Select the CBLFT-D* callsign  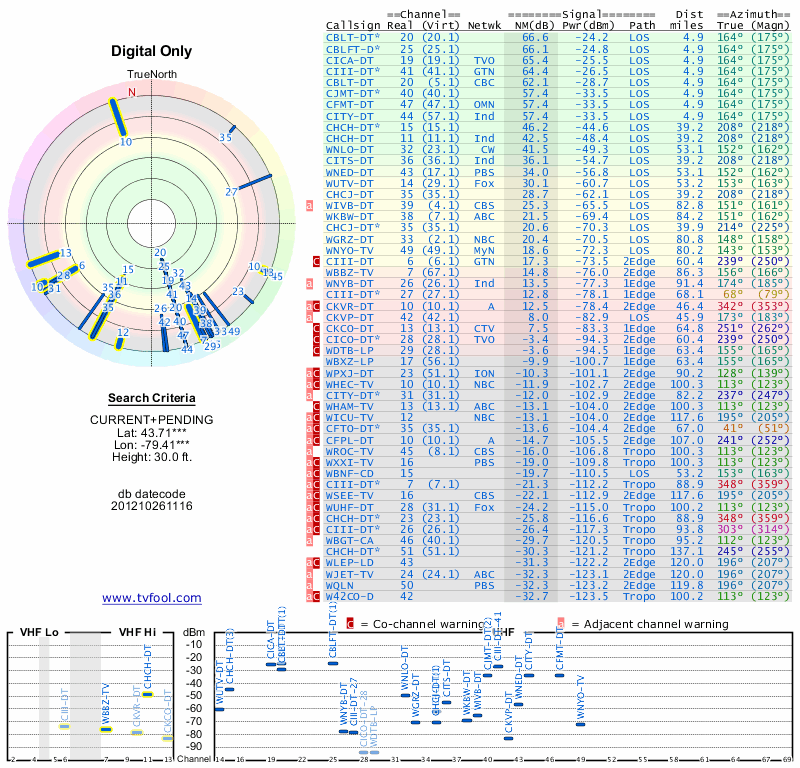pyautogui.click(x=353, y=49)
